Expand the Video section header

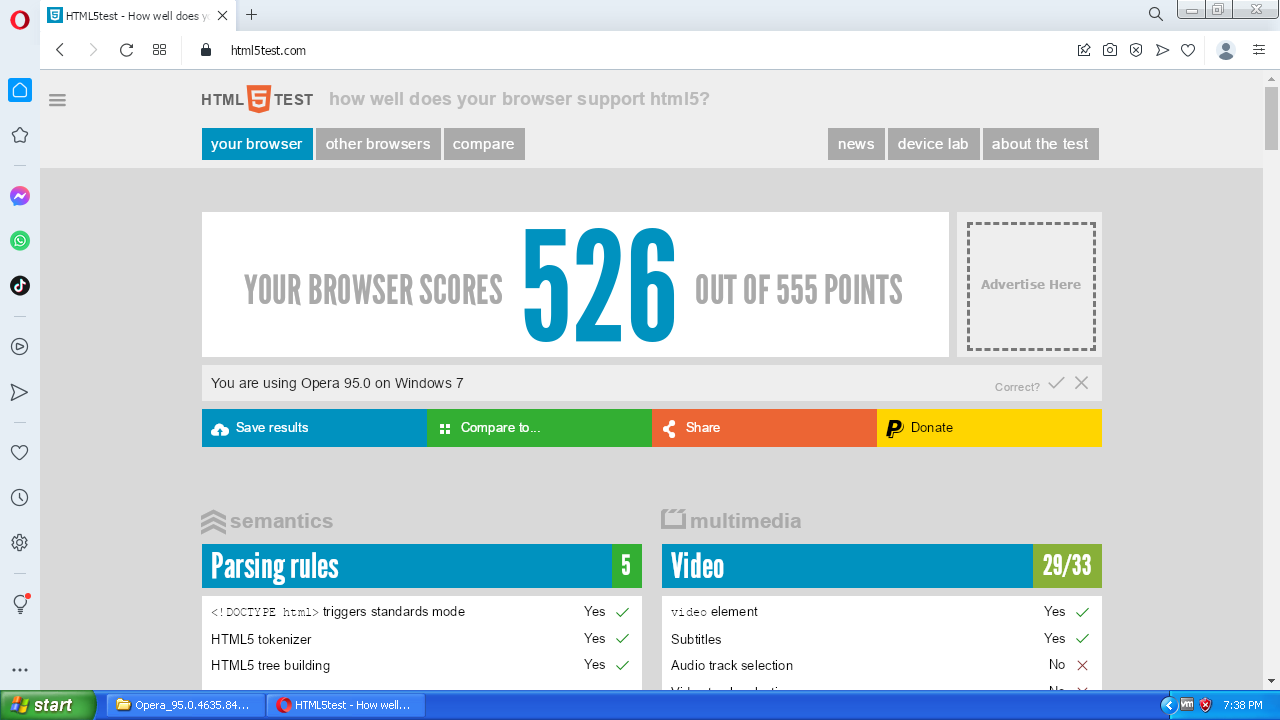[x=882, y=566]
